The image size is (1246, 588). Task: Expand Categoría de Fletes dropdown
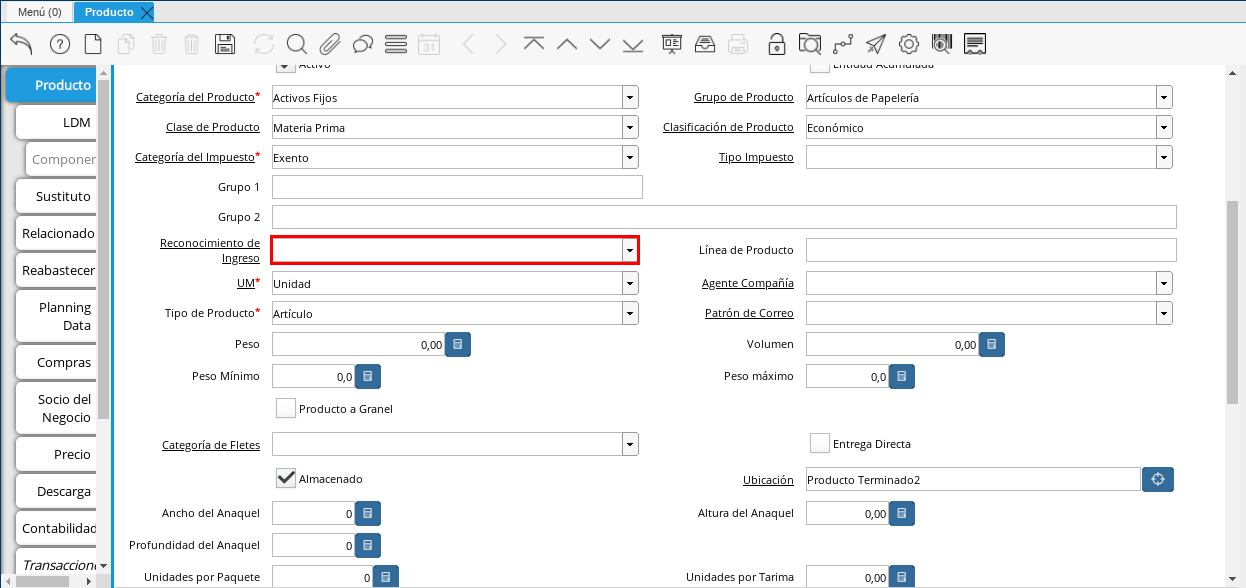[x=630, y=443]
